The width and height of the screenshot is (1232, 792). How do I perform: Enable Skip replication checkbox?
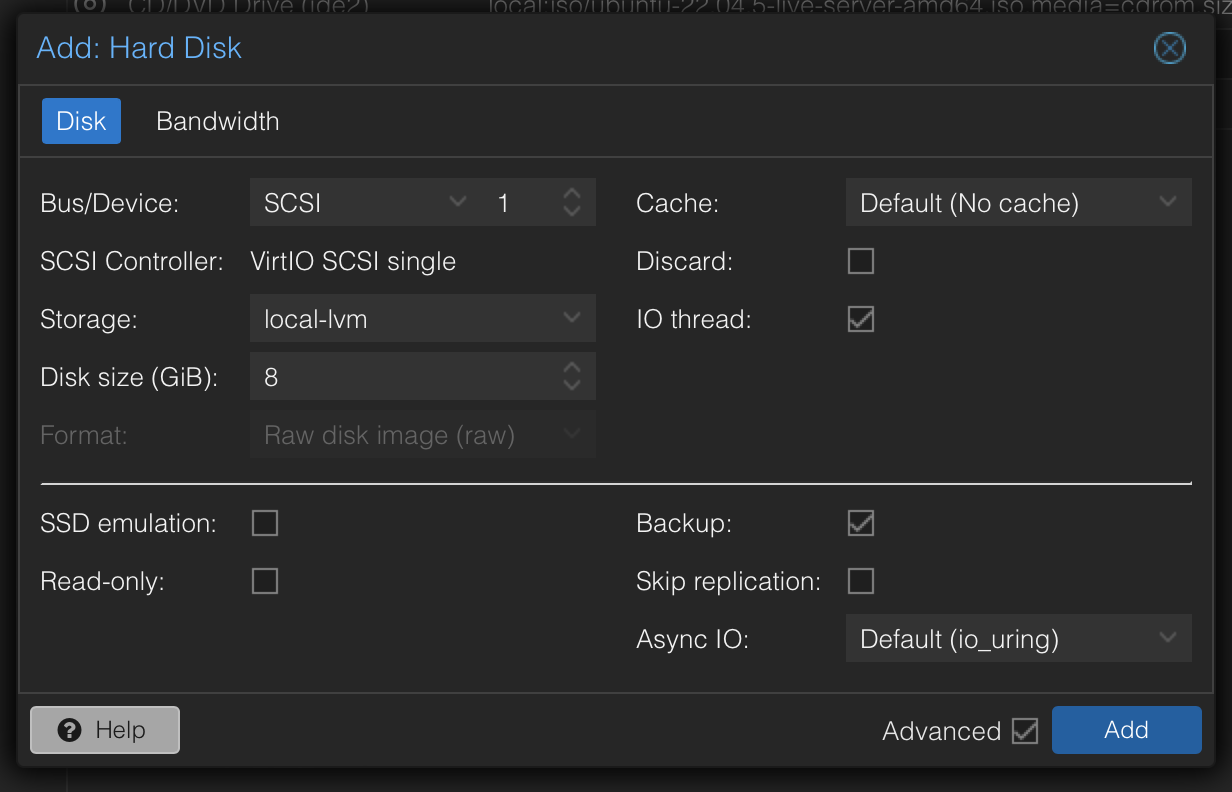pos(860,581)
